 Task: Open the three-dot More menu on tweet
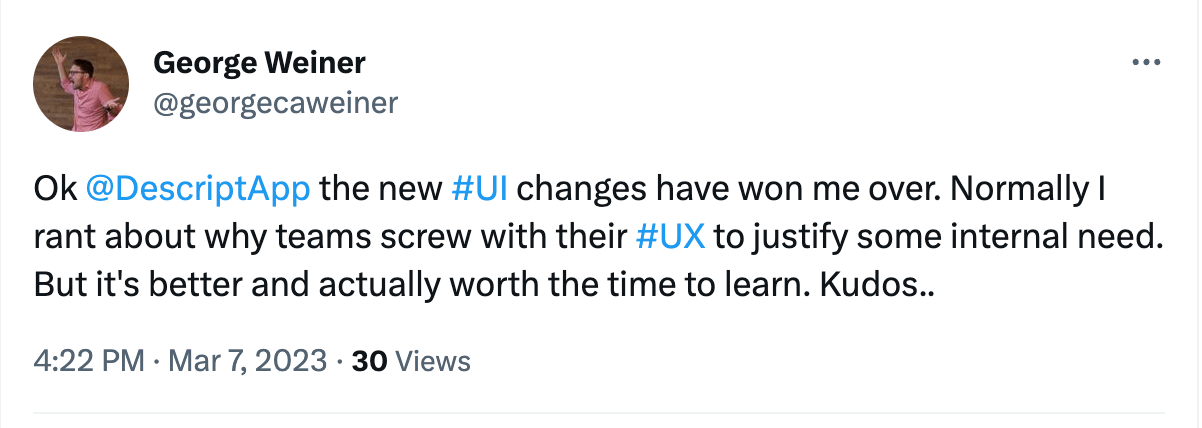[1143, 63]
